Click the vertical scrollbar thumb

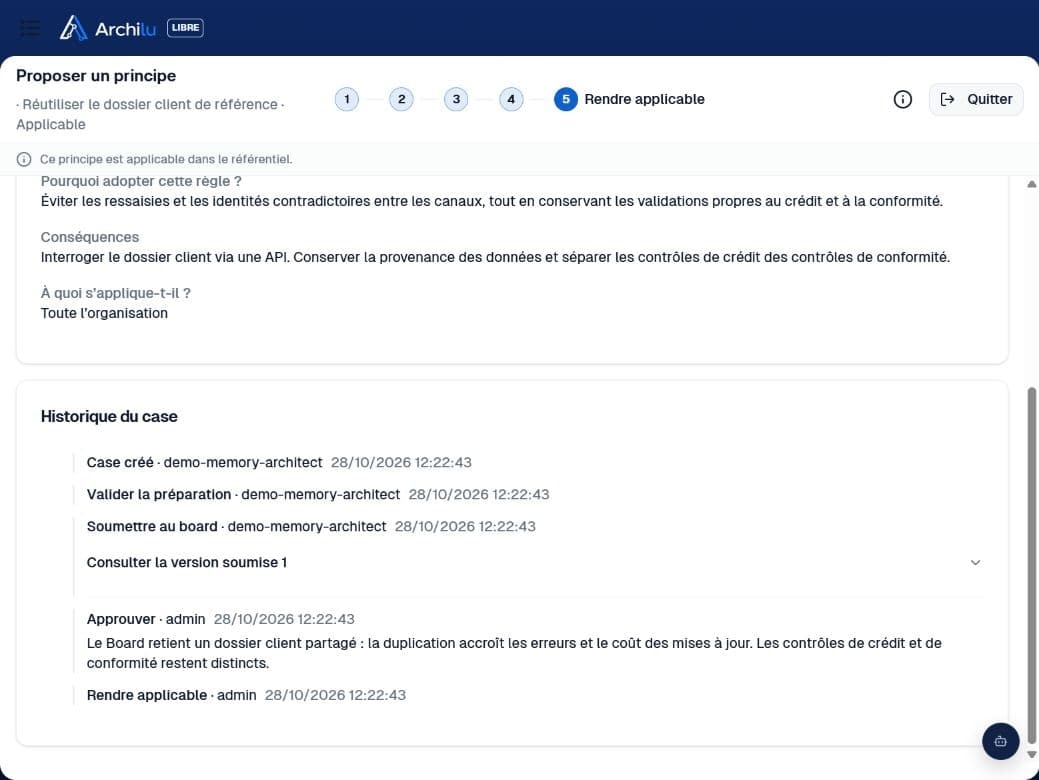point(1032,566)
